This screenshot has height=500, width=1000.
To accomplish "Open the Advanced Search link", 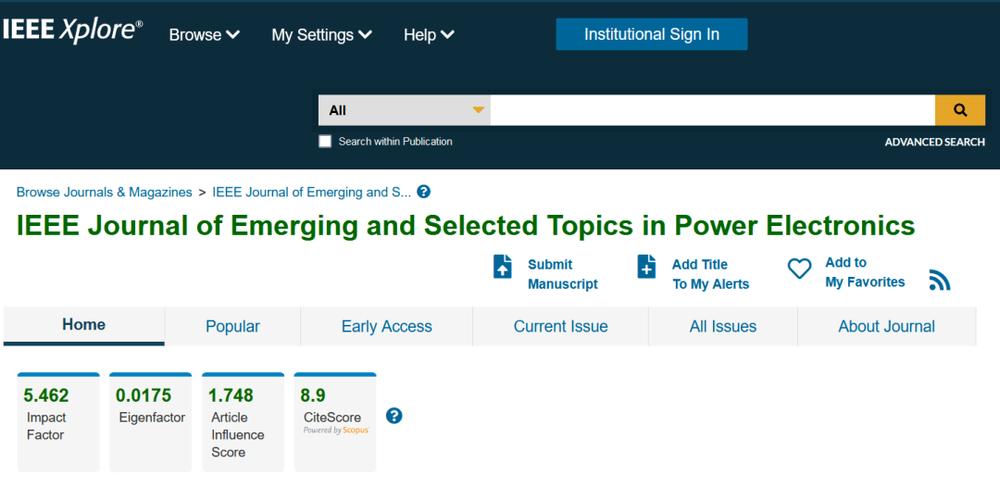I will point(934,142).
